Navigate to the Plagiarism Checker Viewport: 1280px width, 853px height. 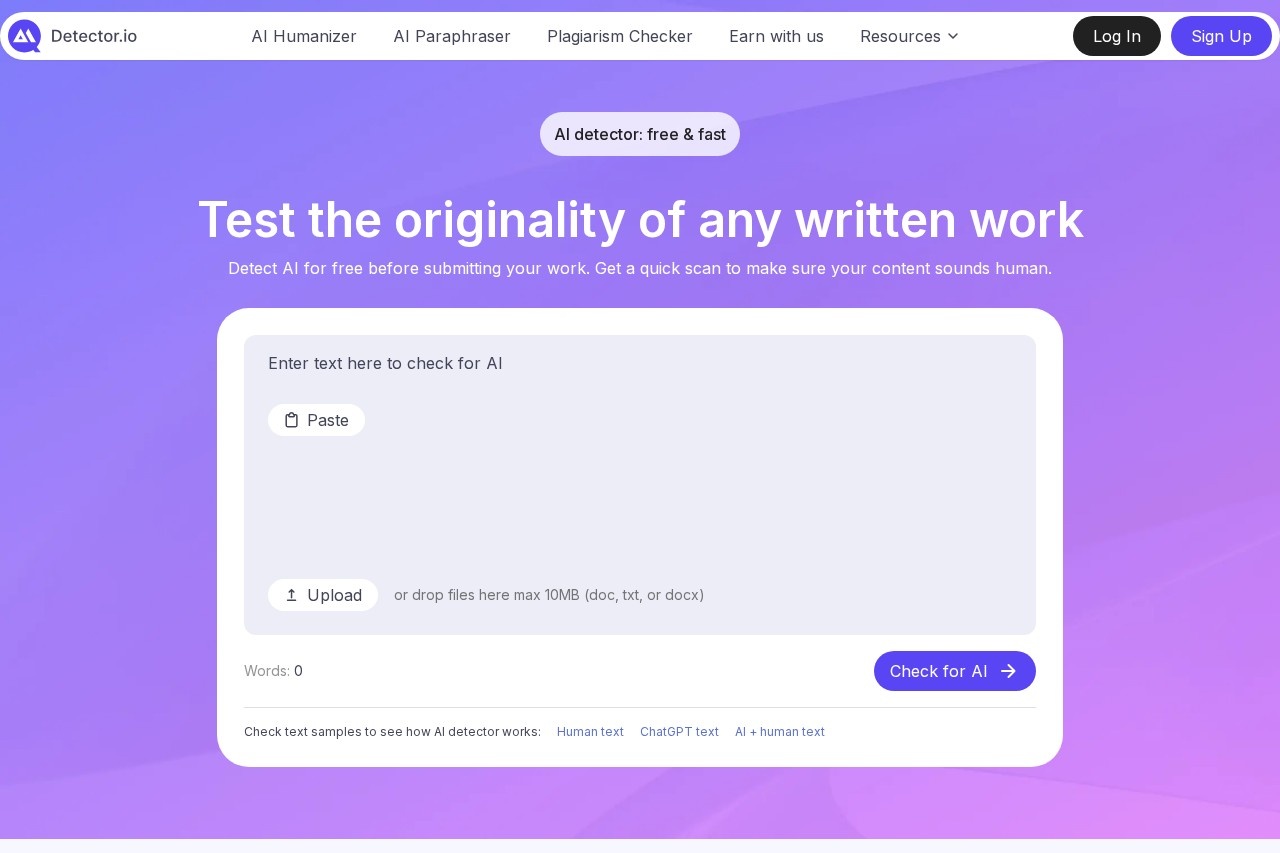pos(620,36)
